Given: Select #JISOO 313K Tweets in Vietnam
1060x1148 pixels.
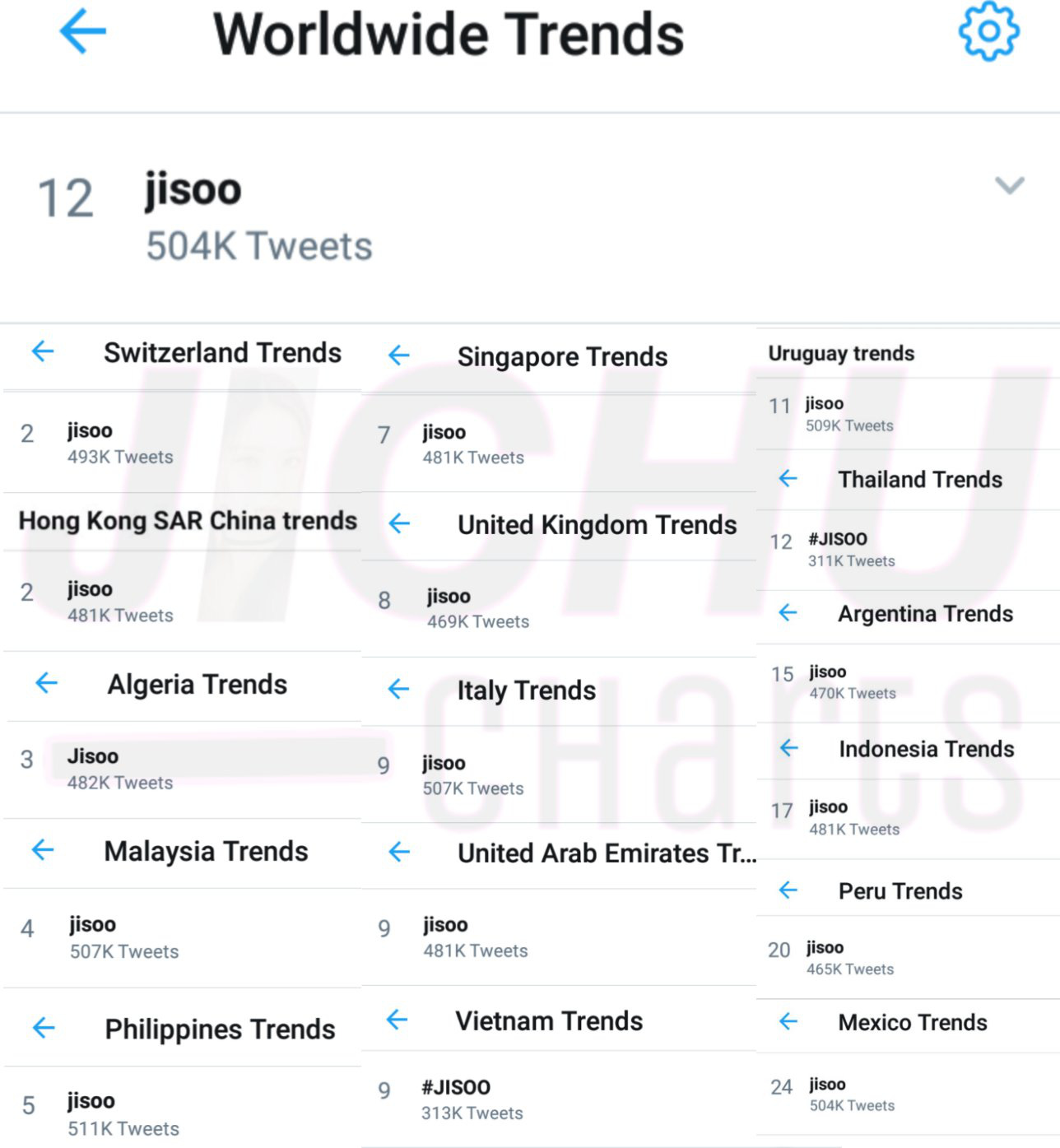Looking at the screenshot, I should click(x=559, y=1099).
